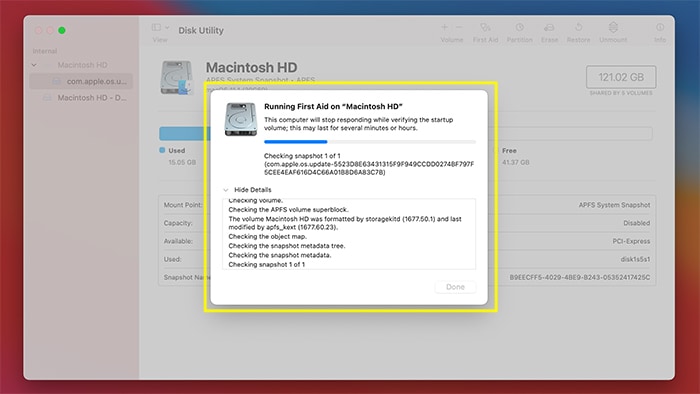Viewport: 700px width, 394px height.
Task: Click the snapshot UUID value B9EECFF5-4029...
Action: [x=580, y=278]
